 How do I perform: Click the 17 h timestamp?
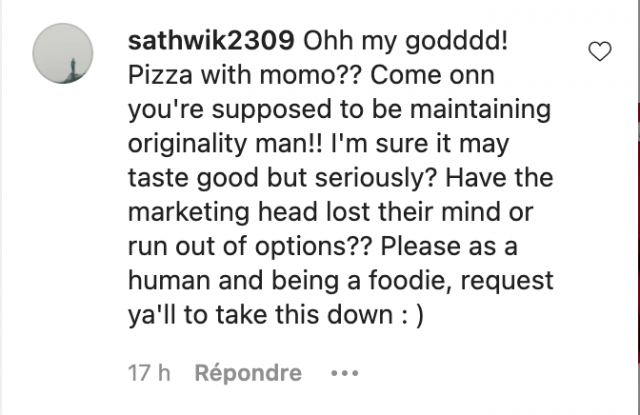point(149,373)
